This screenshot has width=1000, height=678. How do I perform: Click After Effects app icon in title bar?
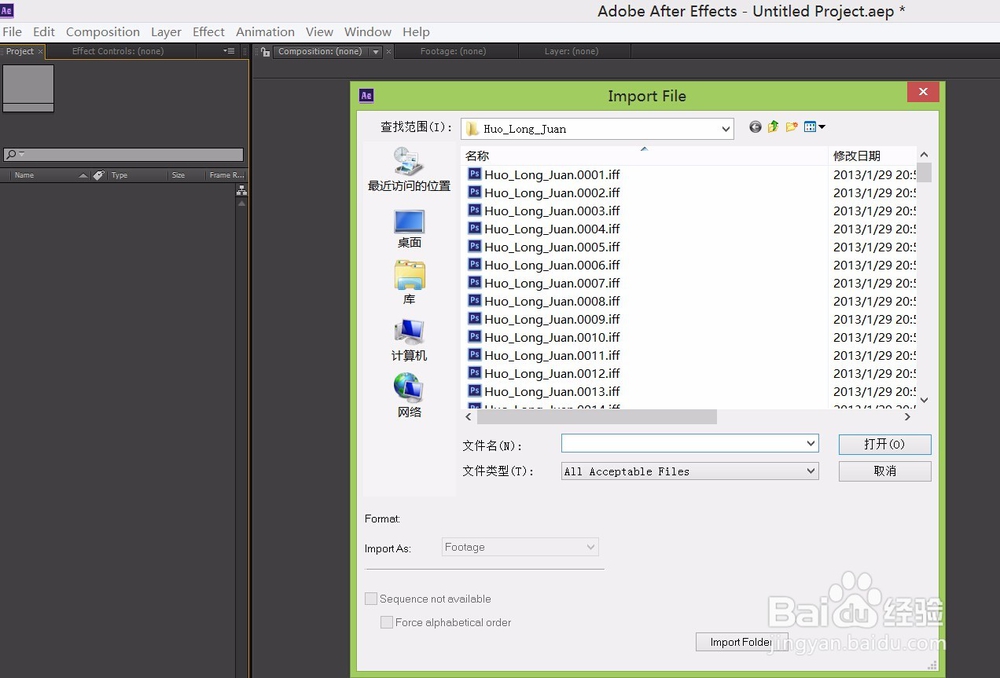click(x=7, y=10)
